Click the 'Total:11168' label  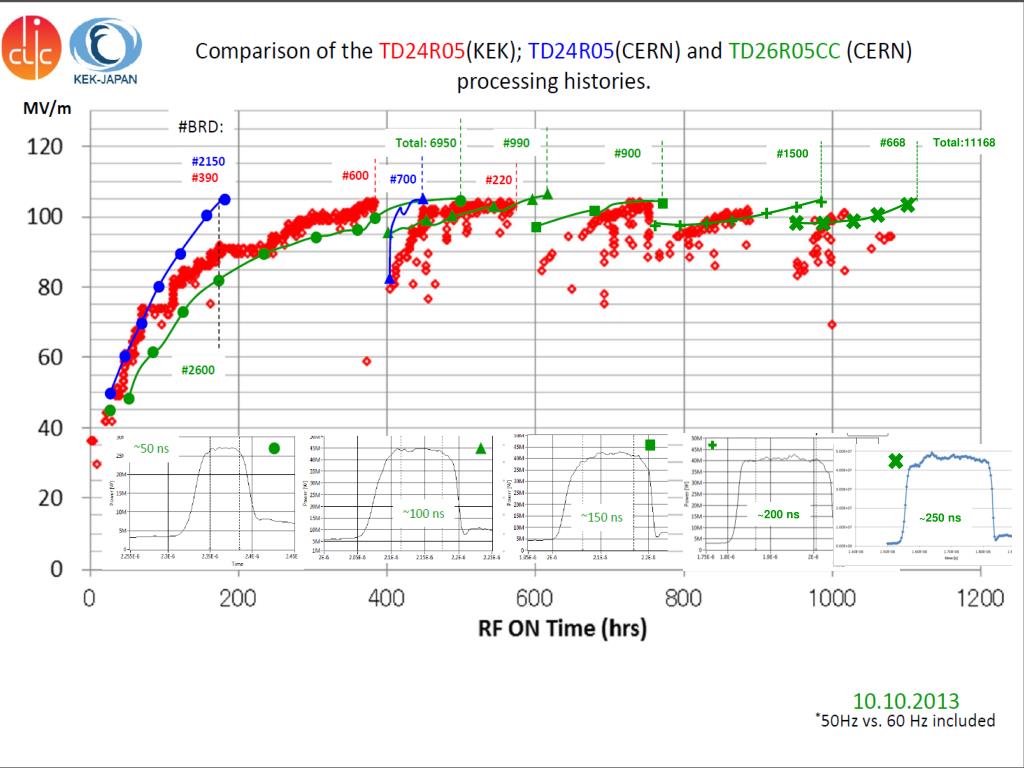pos(964,142)
